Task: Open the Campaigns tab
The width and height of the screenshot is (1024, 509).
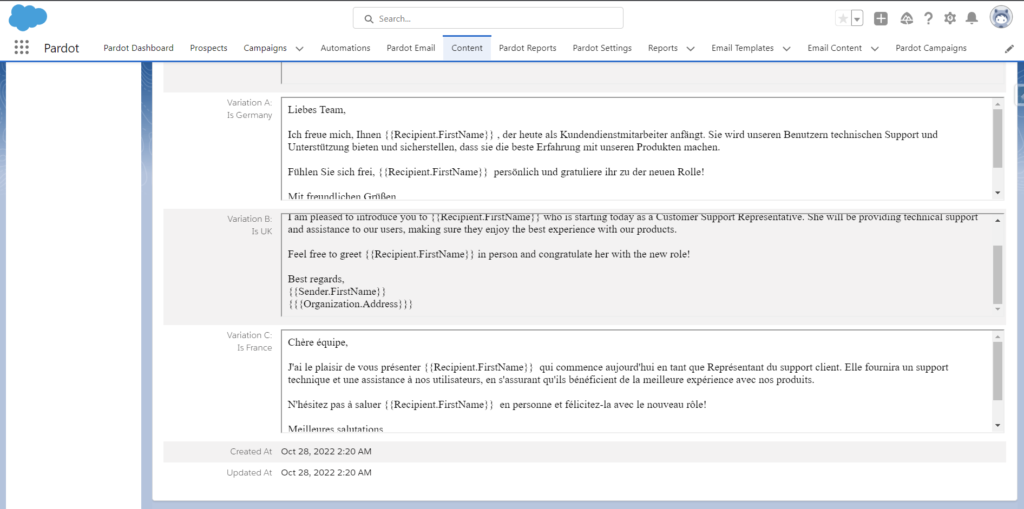Action: pyautogui.click(x=265, y=48)
